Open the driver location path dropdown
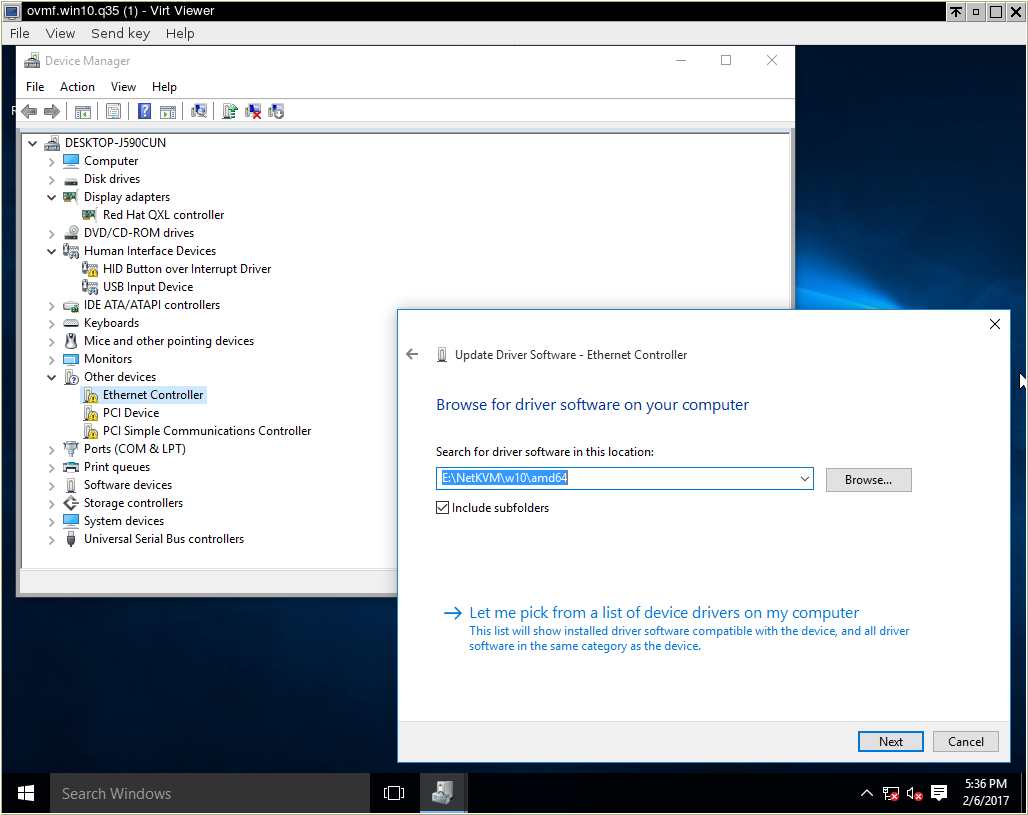 (805, 478)
